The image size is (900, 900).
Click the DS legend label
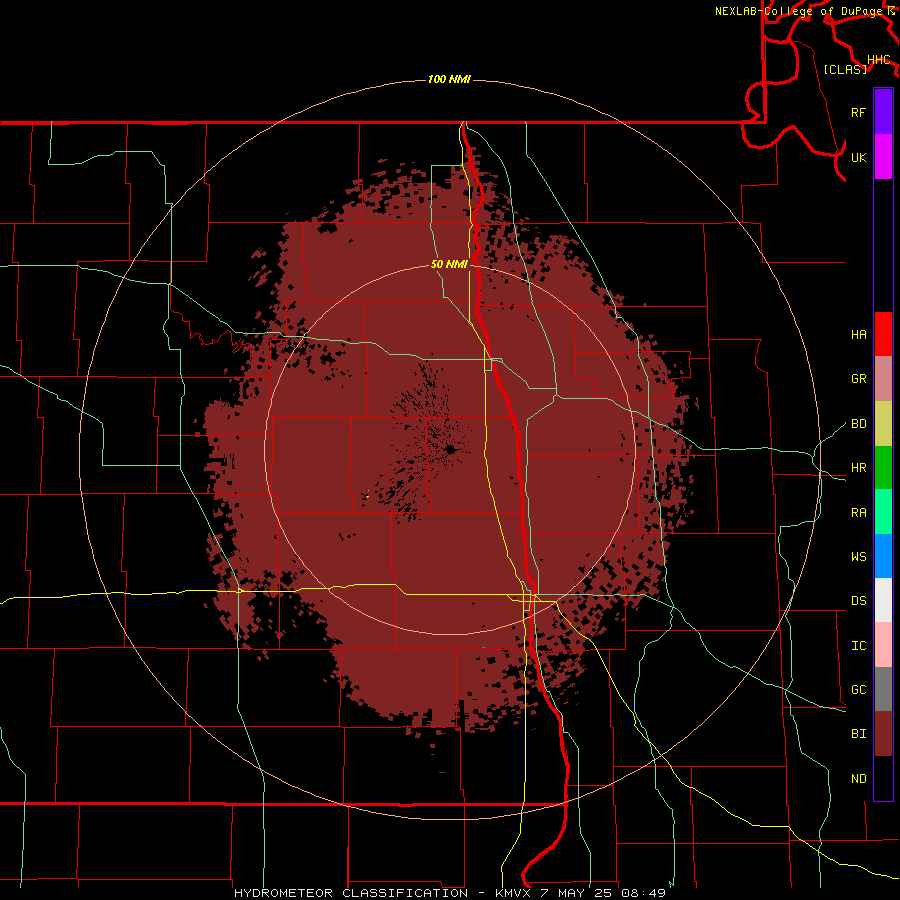858,601
